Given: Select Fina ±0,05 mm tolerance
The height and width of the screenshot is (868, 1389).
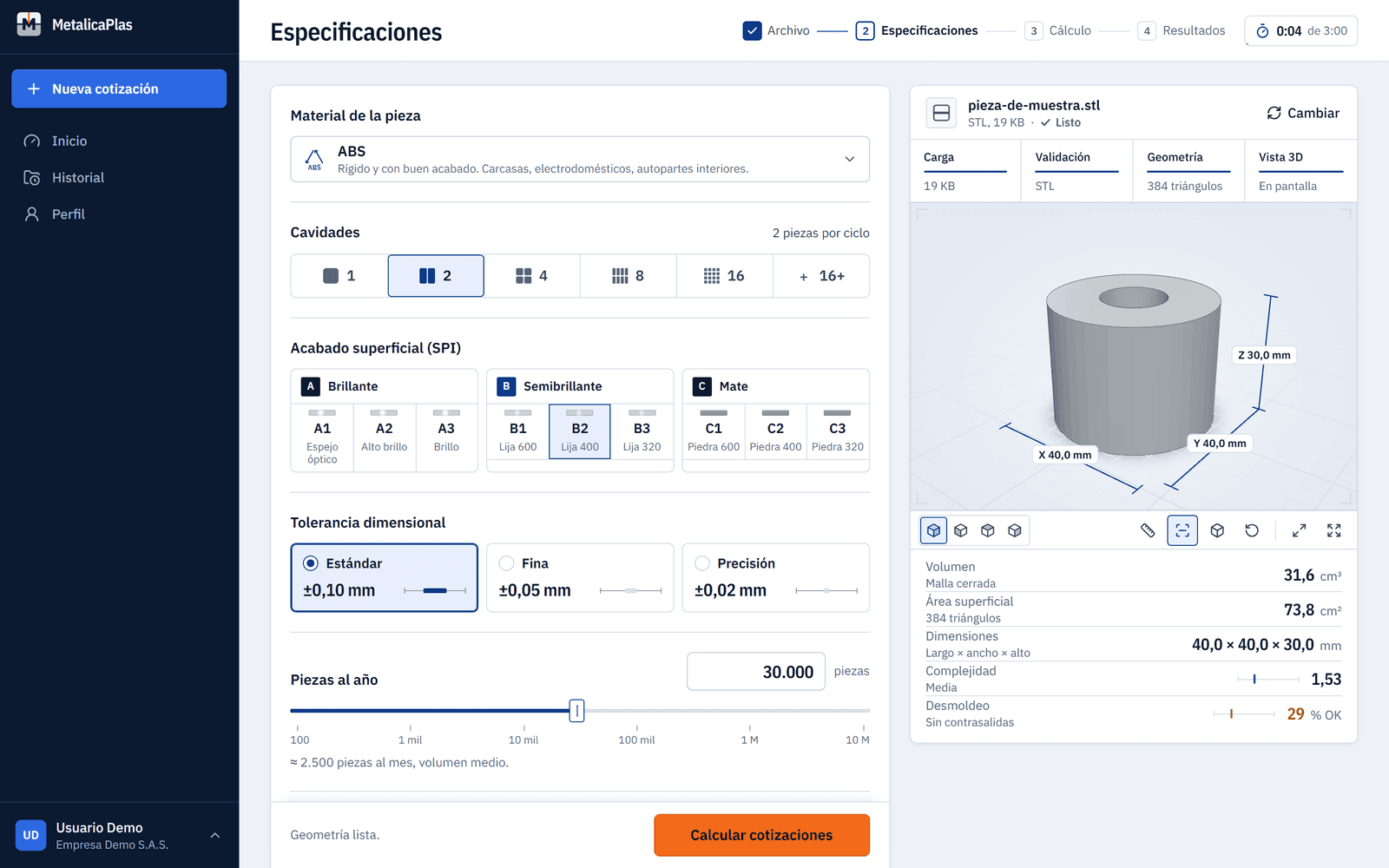Looking at the screenshot, I should point(580,577).
